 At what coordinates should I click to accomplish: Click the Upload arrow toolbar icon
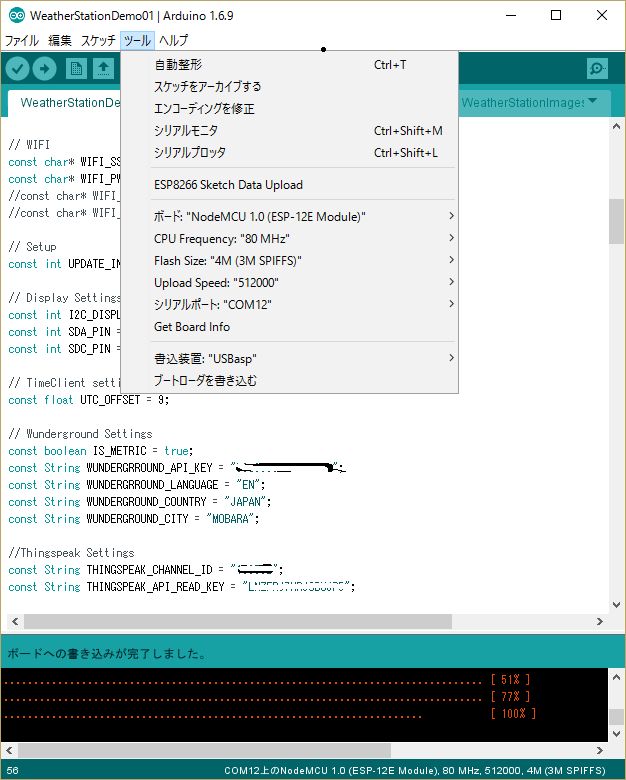(45, 68)
